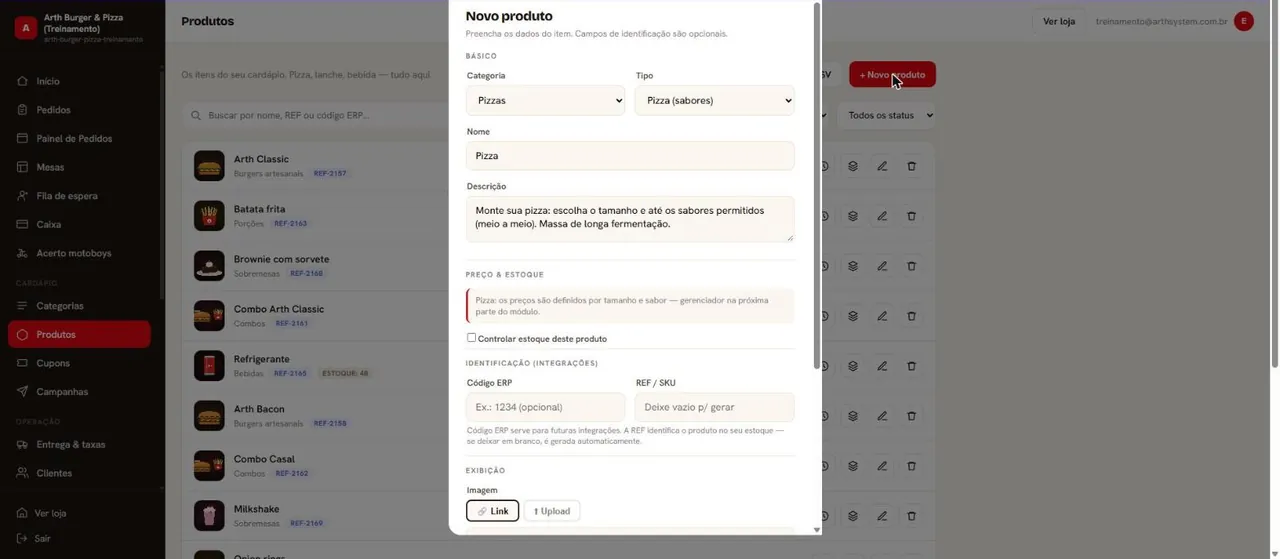Click the layers icon in Batata frita row
1280x559 pixels.
[x=853, y=216]
